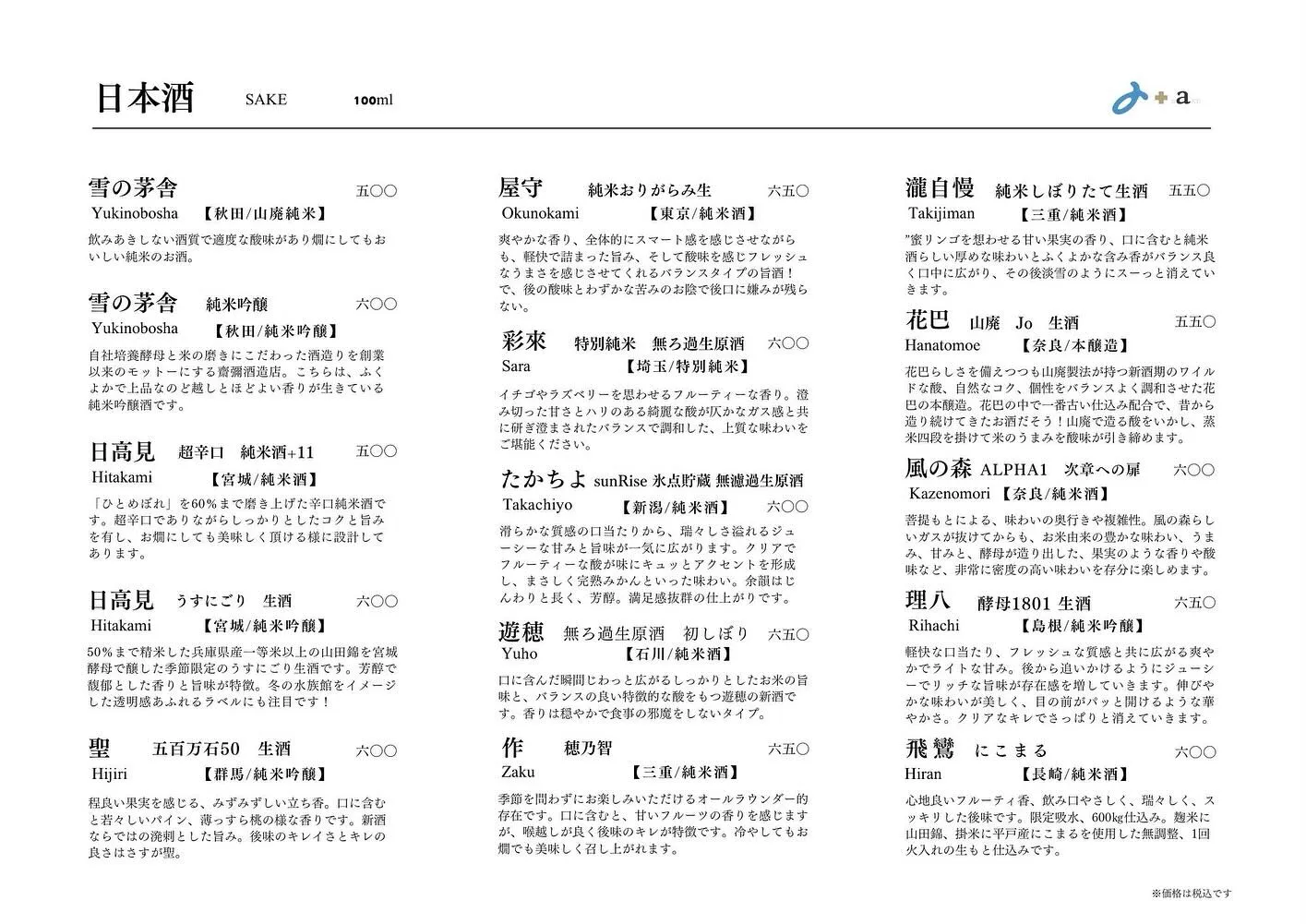1306x924 pixels.
Task: Click 【三重/純米酒】 tag under 作
Action: 684,773
